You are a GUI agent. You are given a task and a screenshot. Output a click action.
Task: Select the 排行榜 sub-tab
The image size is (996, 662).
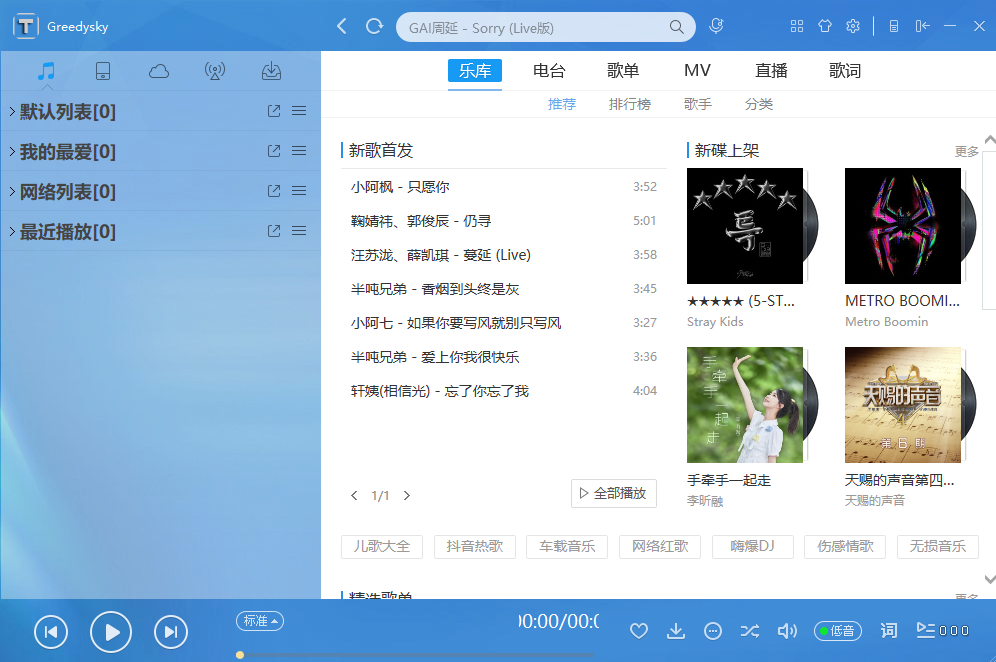(x=629, y=104)
